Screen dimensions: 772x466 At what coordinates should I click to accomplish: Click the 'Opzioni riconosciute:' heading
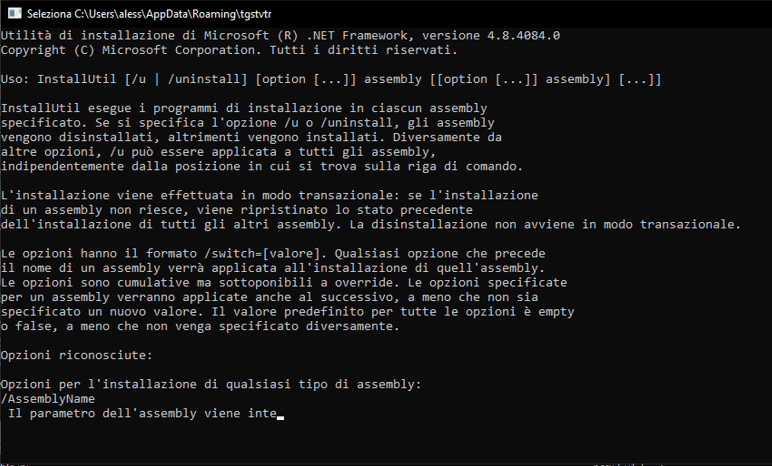[77, 355]
